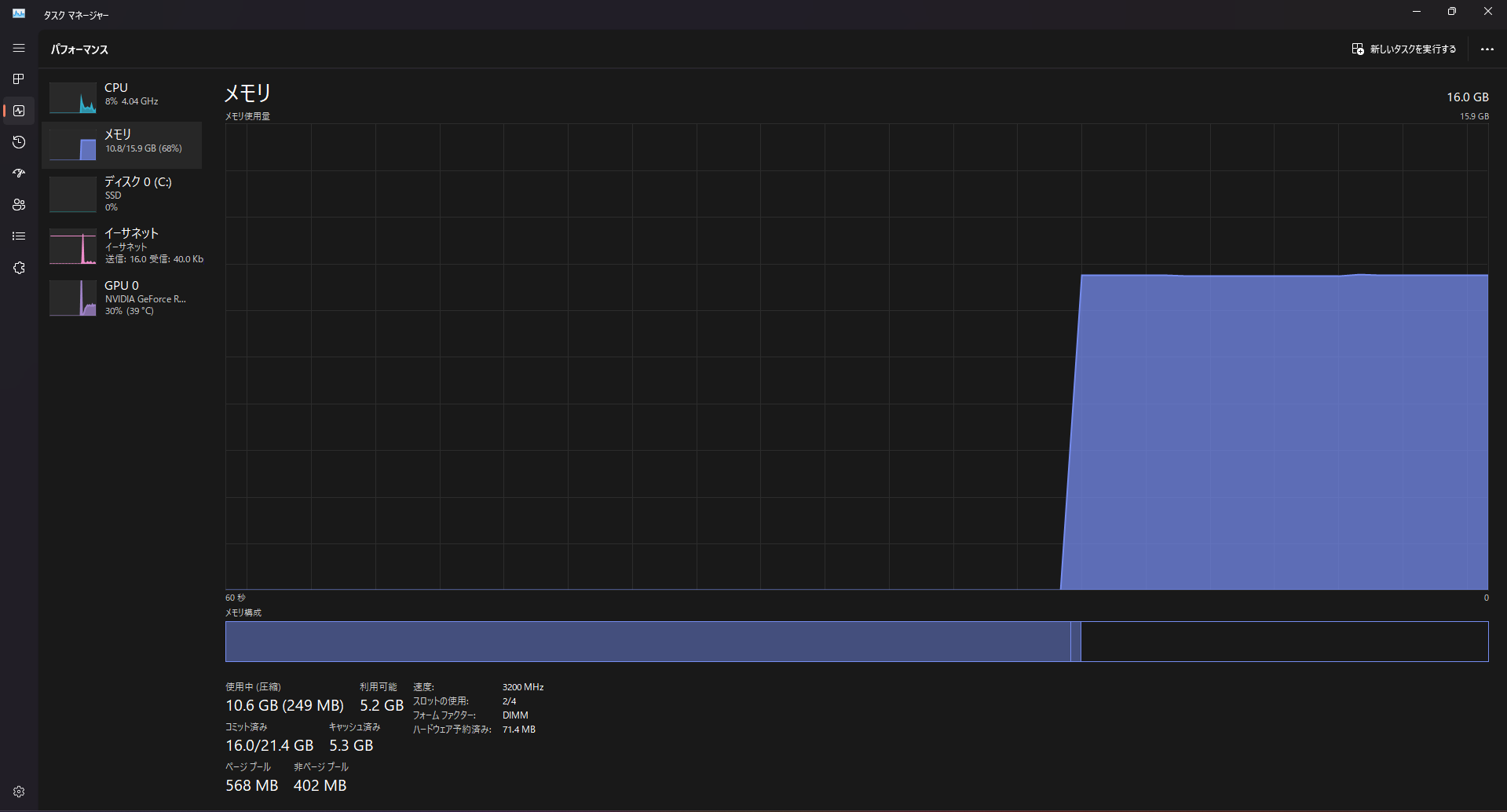Select the GPU 0 performance item

tap(122, 298)
